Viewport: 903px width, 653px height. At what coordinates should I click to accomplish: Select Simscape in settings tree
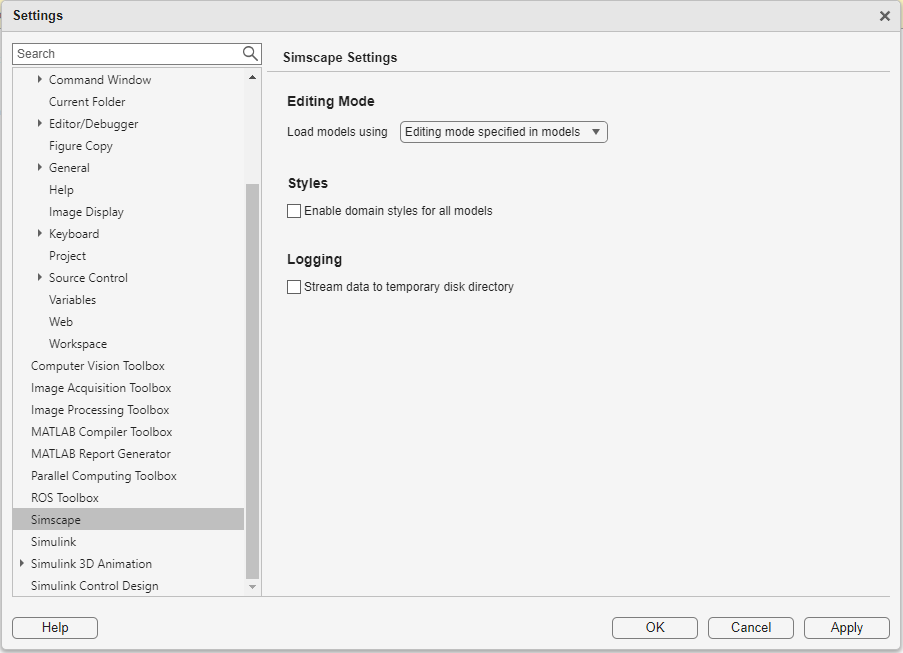tap(128, 519)
